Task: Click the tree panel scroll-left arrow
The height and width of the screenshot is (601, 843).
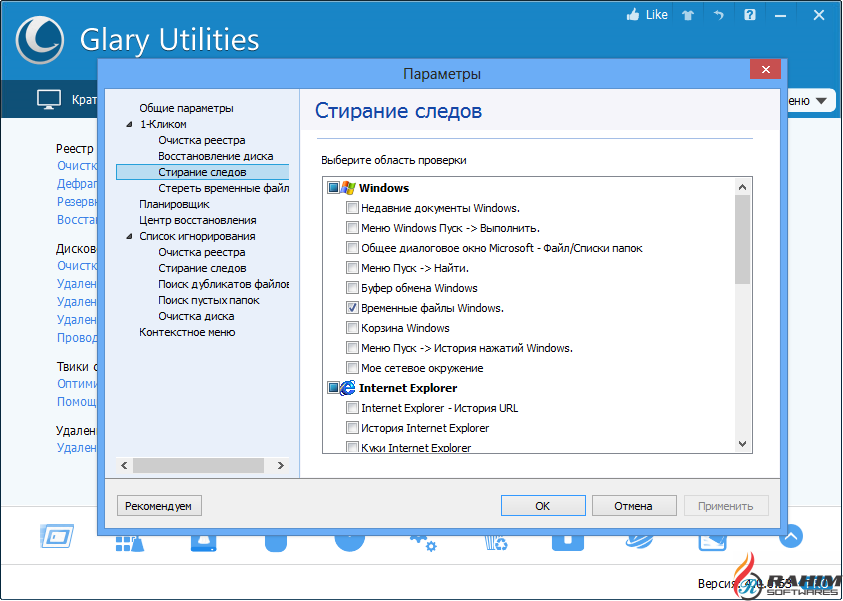Action: click(x=124, y=465)
